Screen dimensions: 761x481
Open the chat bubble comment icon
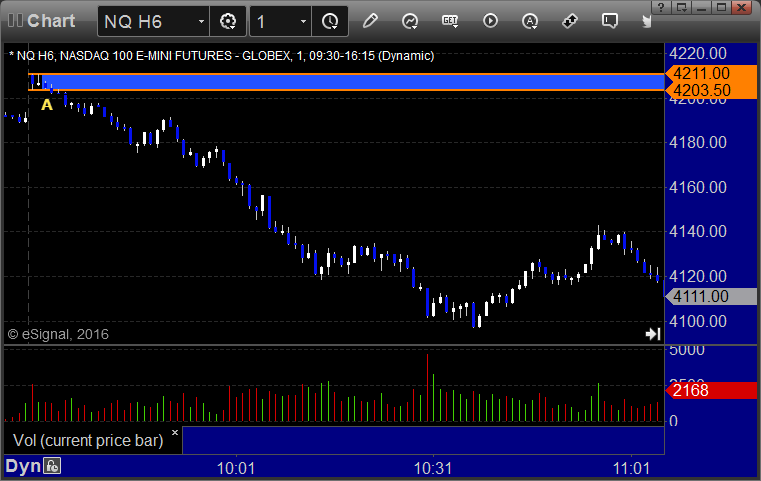coord(610,21)
